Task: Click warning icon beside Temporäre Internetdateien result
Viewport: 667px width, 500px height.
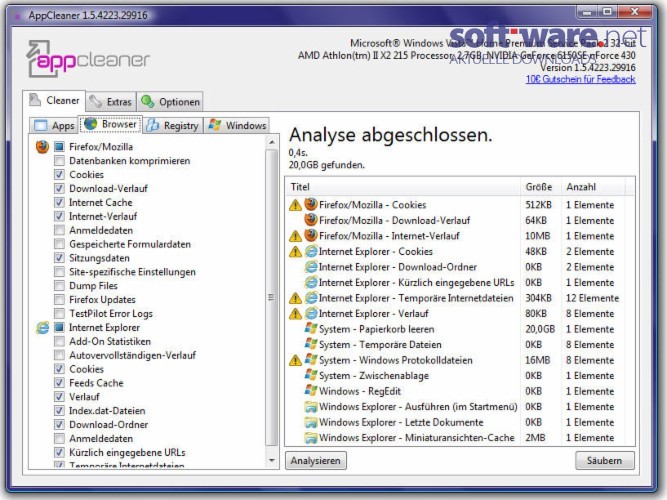Action: point(295,298)
